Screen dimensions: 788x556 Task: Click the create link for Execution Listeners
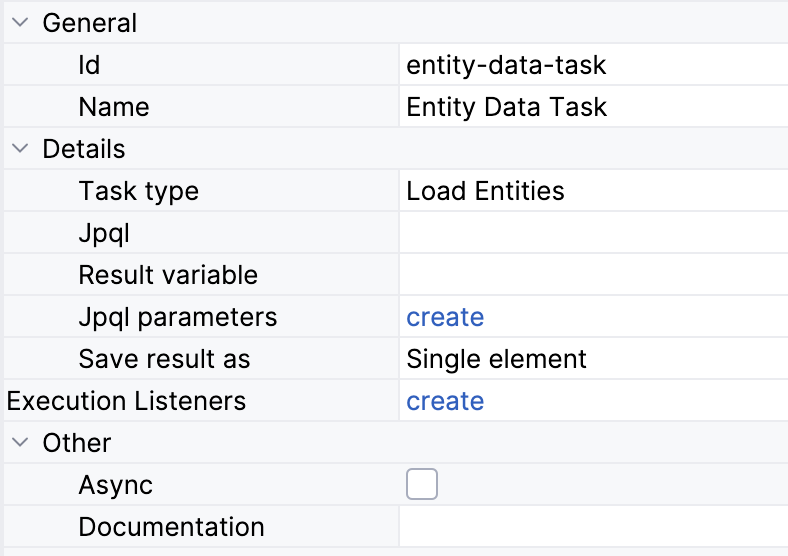[445, 401]
